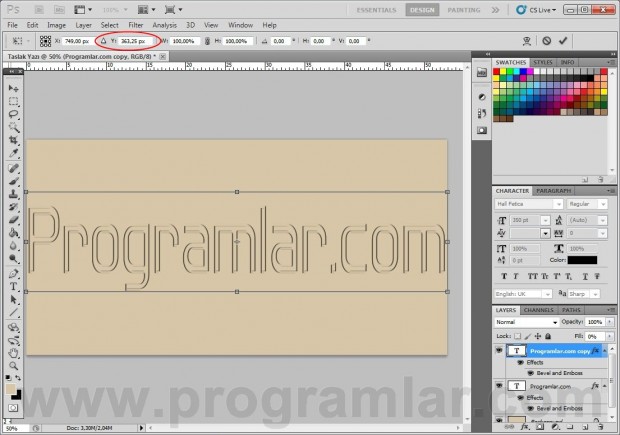Screen dimensions: 620x435
Task: Delete layer using trash icon
Action: coord(601,427)
